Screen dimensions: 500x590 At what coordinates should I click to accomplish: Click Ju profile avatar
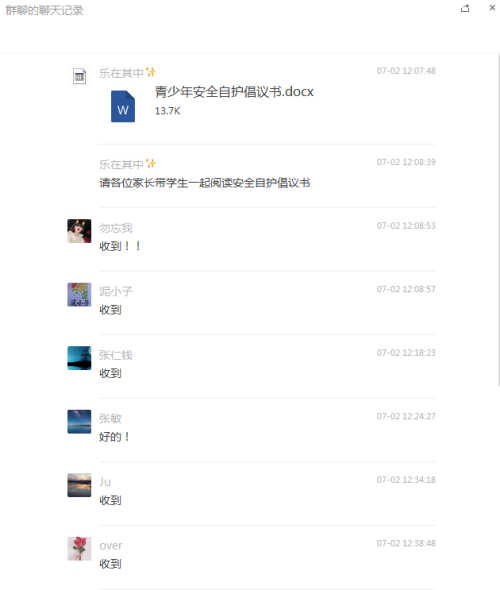coord(79,485)
